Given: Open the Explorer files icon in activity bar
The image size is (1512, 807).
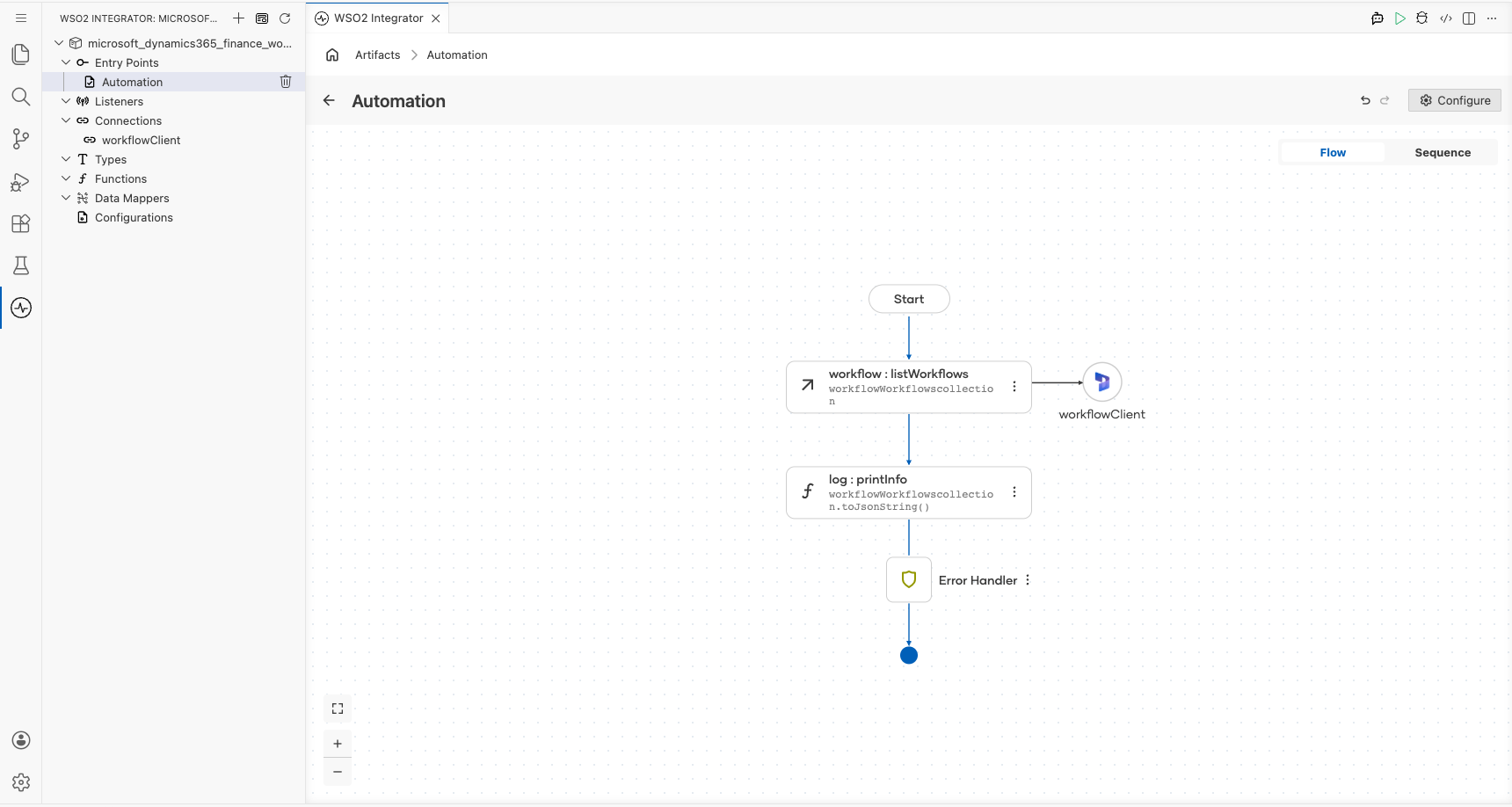Looking at the screenshot, I should click(21, 55).
